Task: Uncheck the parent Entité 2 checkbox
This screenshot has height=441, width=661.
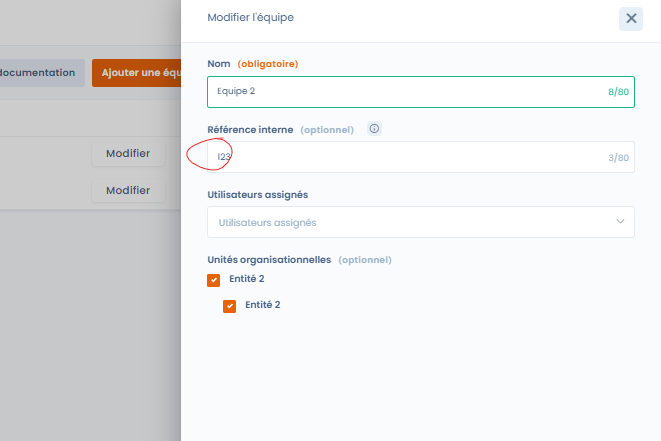Action: click(x=213, y=280)
